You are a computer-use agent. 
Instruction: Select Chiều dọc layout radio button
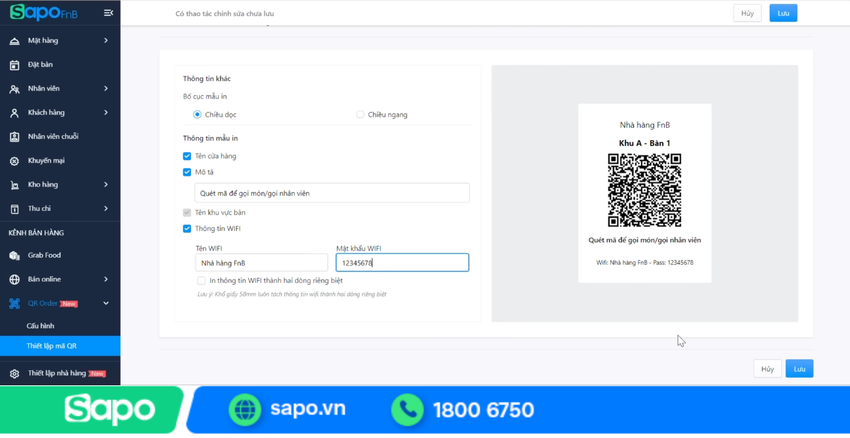coord(197,114)
